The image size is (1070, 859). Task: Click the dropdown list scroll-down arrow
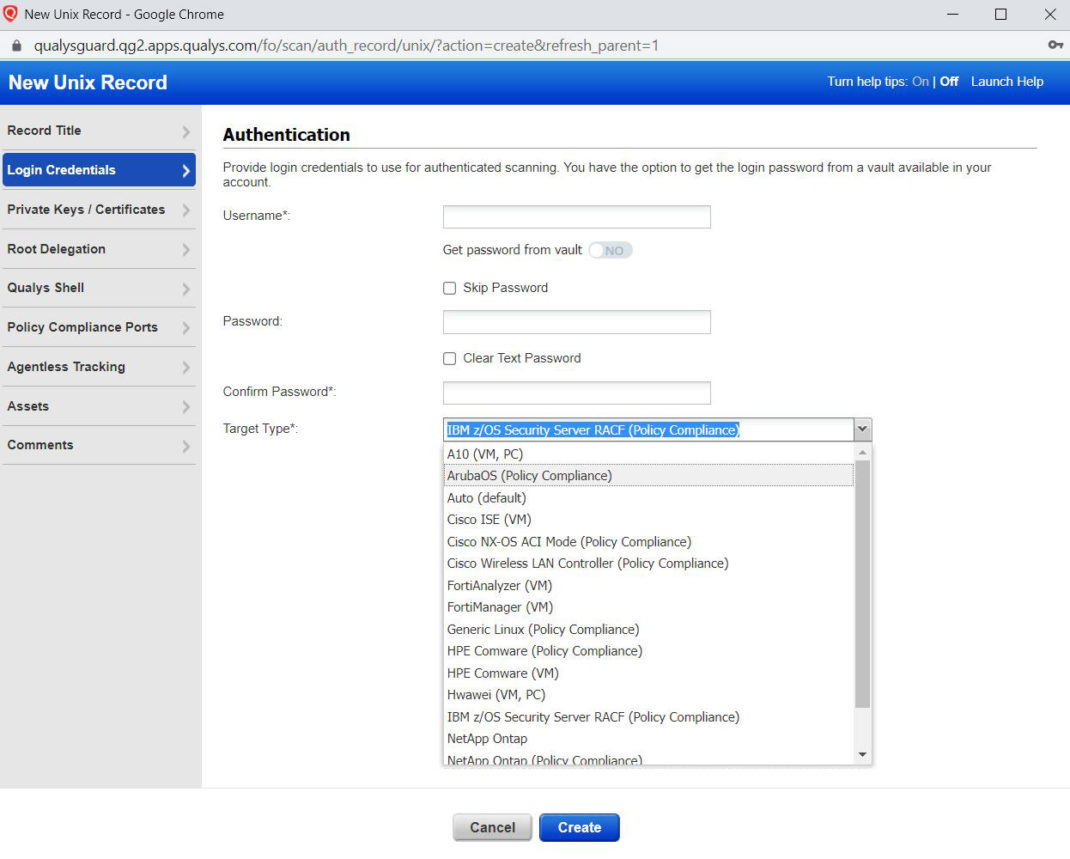point(863,755)
